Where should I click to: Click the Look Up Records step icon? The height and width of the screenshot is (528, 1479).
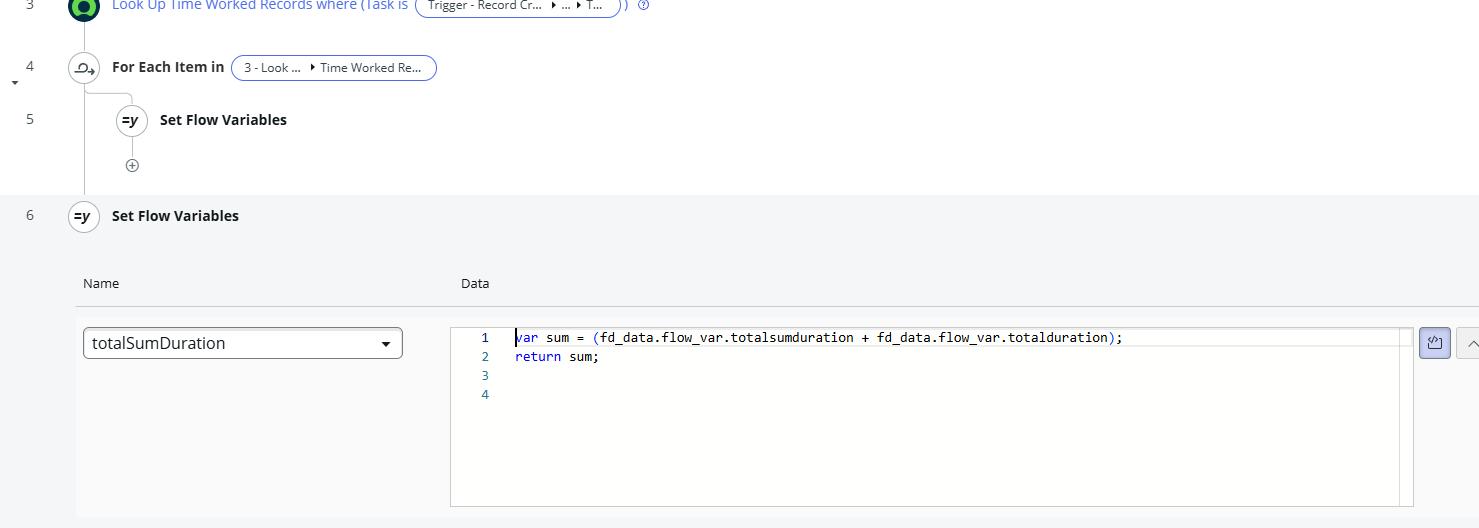[x=84, y=8]
